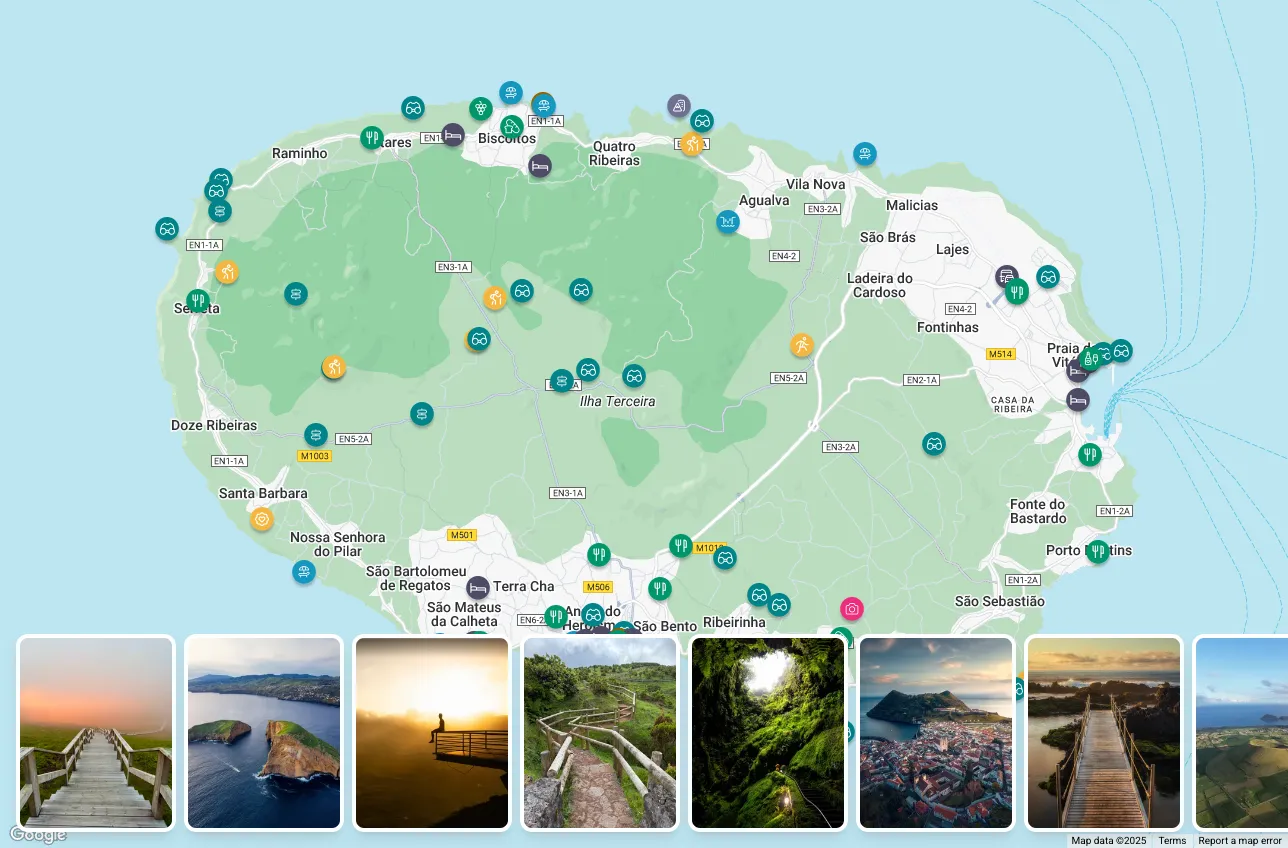Select the Doze Ribeiras place label
The width and height of the screenshot is (1288, 848).
214,425
